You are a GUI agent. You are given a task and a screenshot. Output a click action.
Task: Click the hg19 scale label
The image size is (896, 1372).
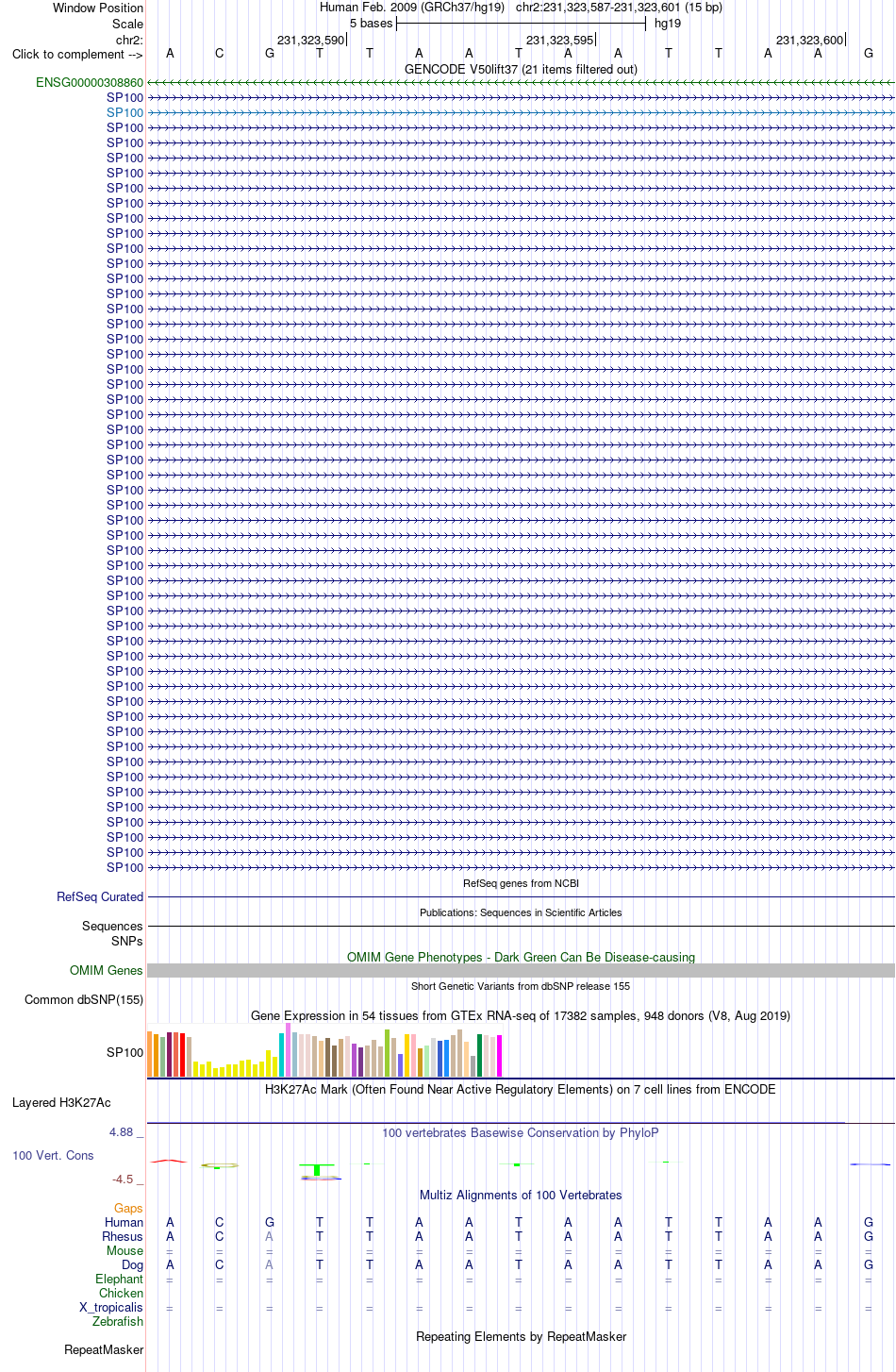point(668,24)
